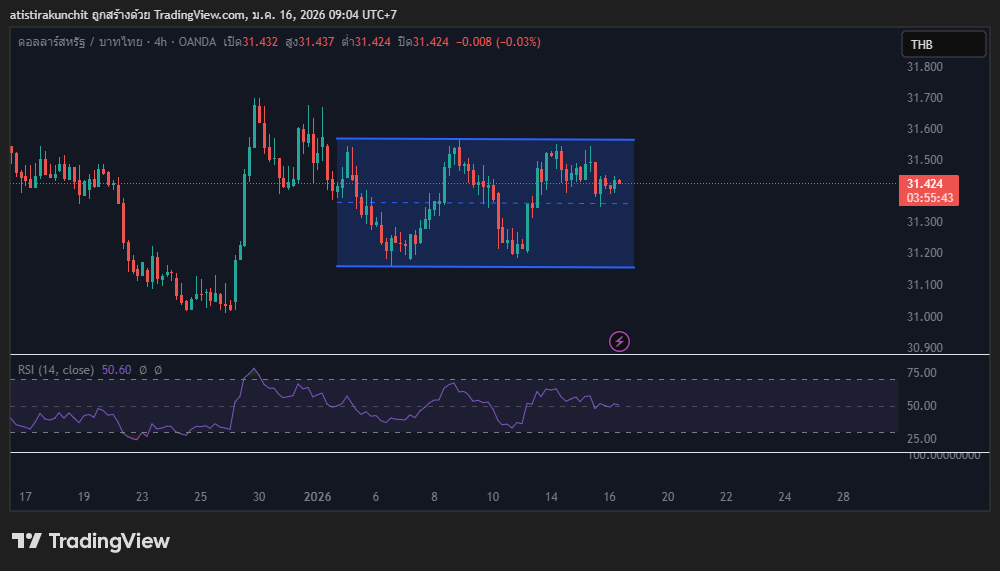
Task: Click the TradingView logo icon
Action: click(27, 541)
